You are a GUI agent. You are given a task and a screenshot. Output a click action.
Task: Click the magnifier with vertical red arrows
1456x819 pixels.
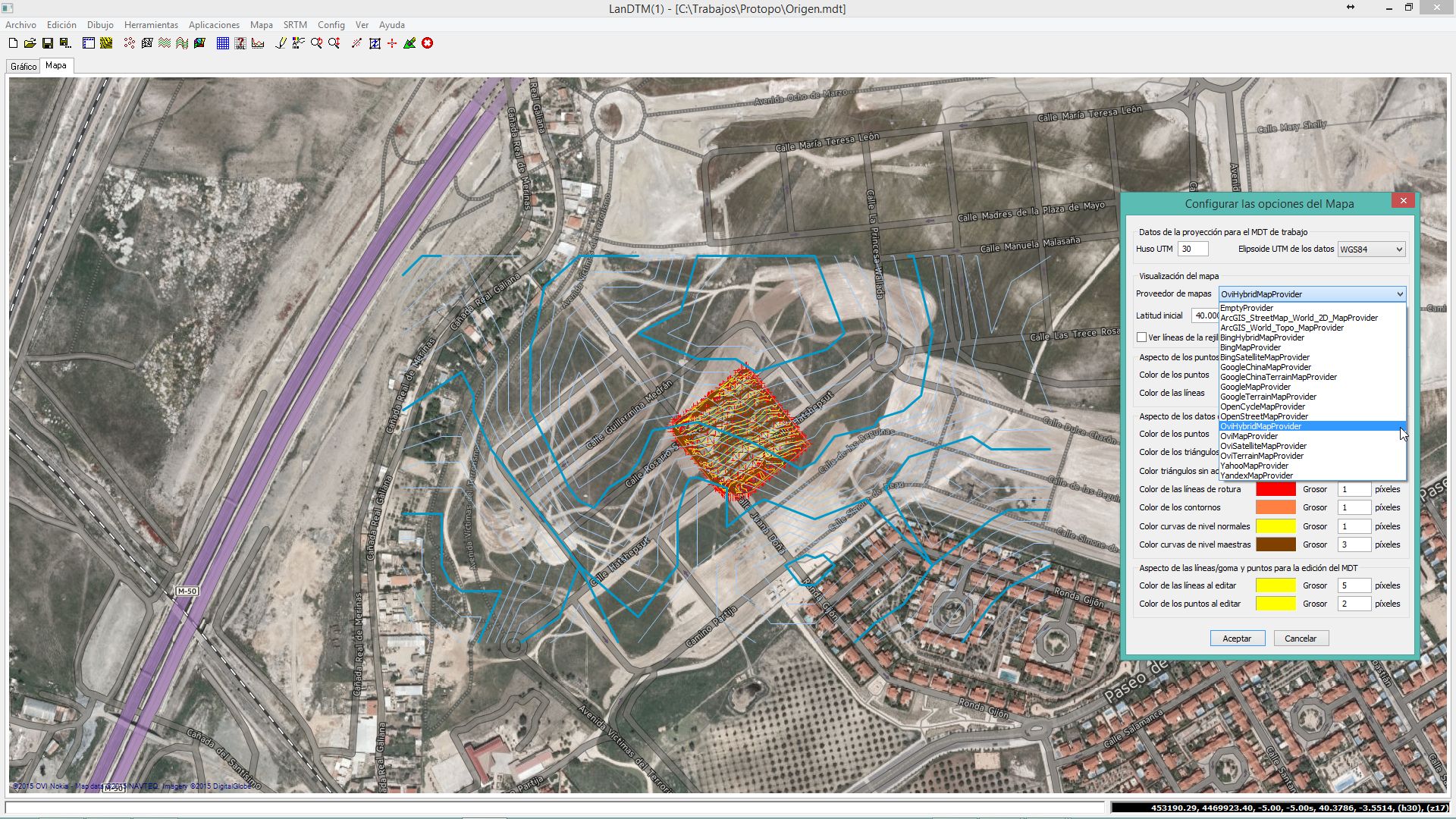click(334, 43)
